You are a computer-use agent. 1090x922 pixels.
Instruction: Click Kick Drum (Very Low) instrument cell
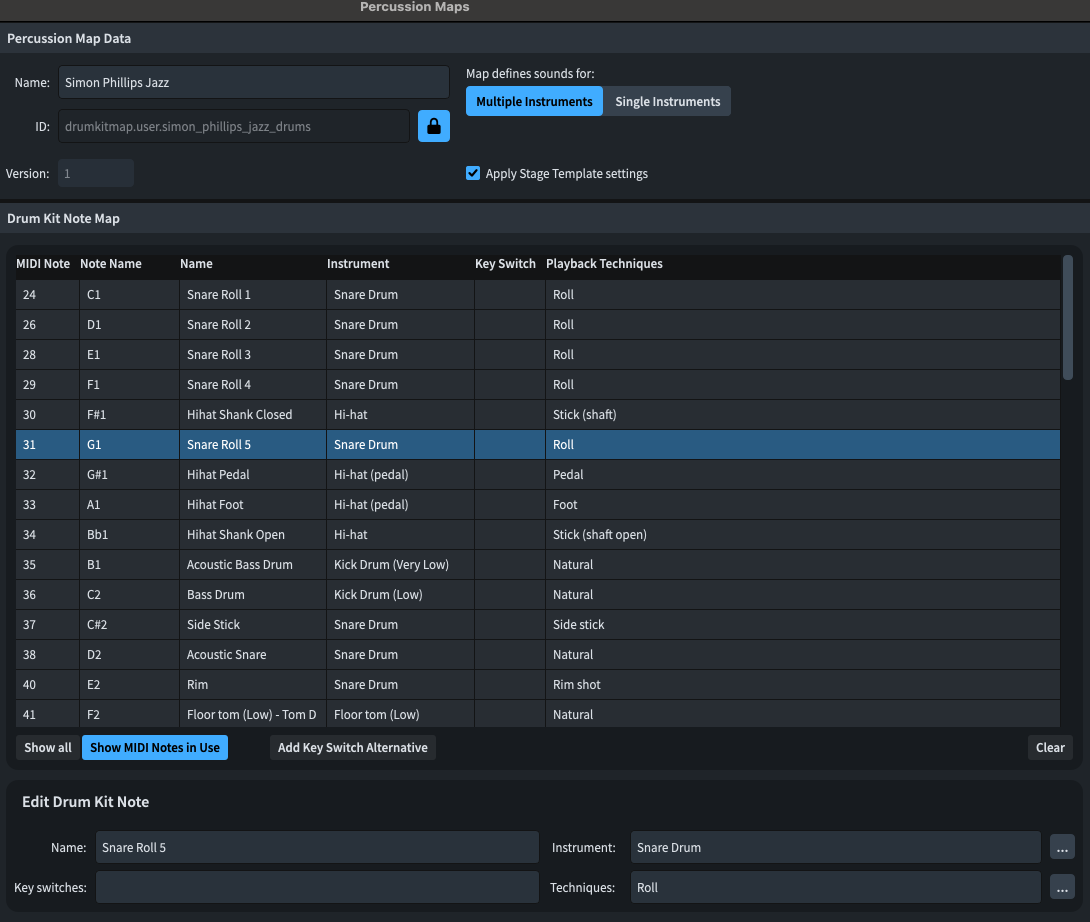400,564
